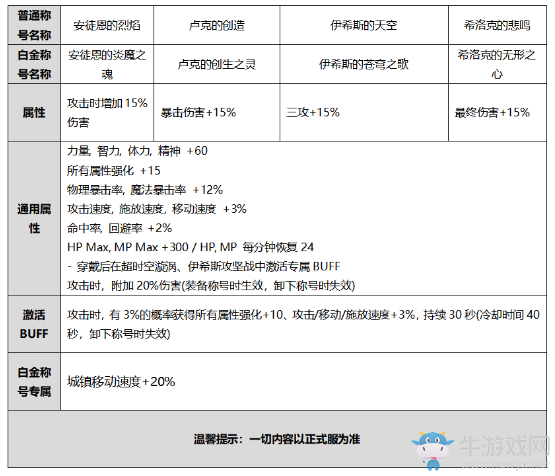The width and height of the screenshot is (555, 476).
Task: Select the cell 伊希斯的苍穹之歌
Action: click(364, 64)
